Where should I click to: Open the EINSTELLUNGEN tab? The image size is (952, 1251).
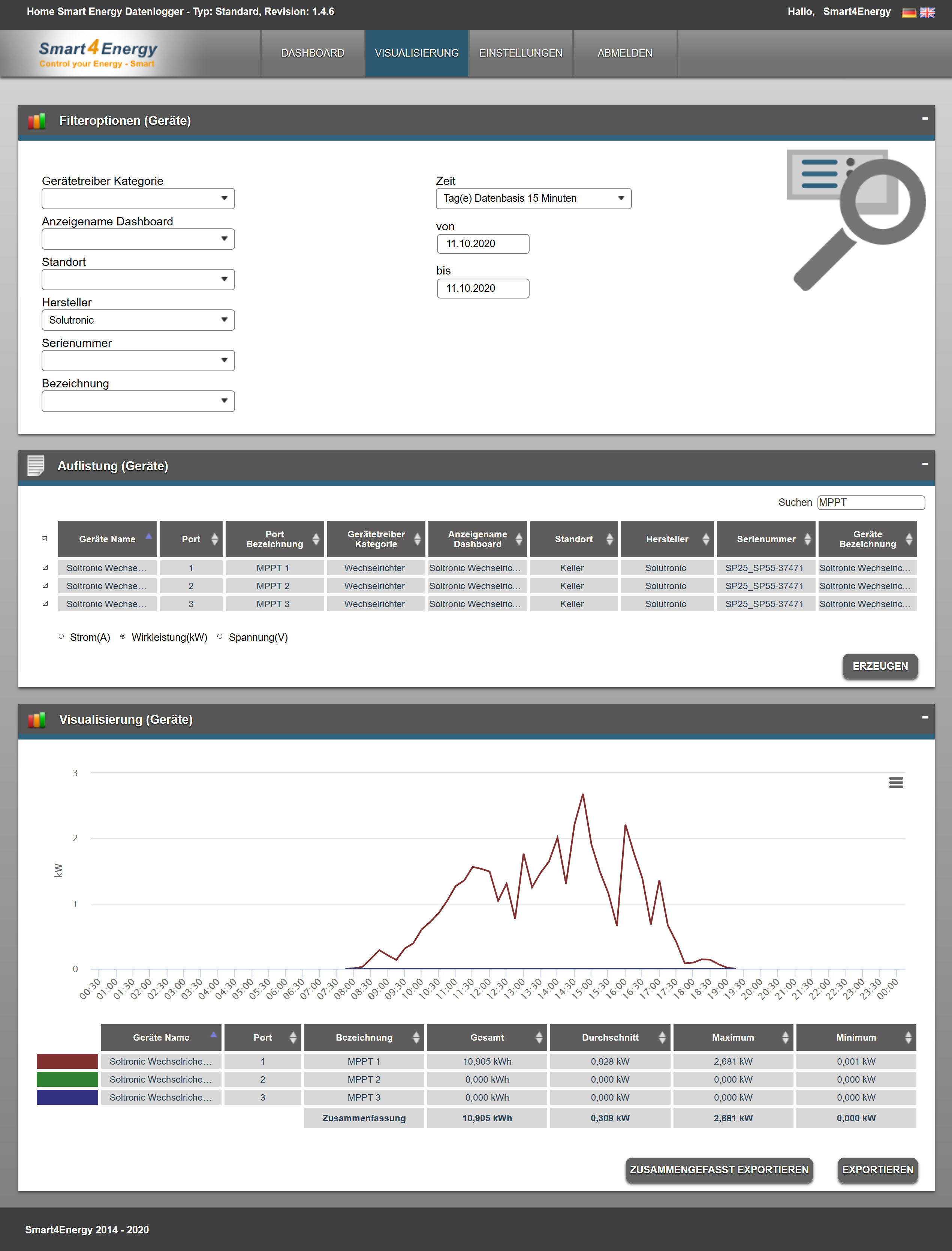point(521,53)
